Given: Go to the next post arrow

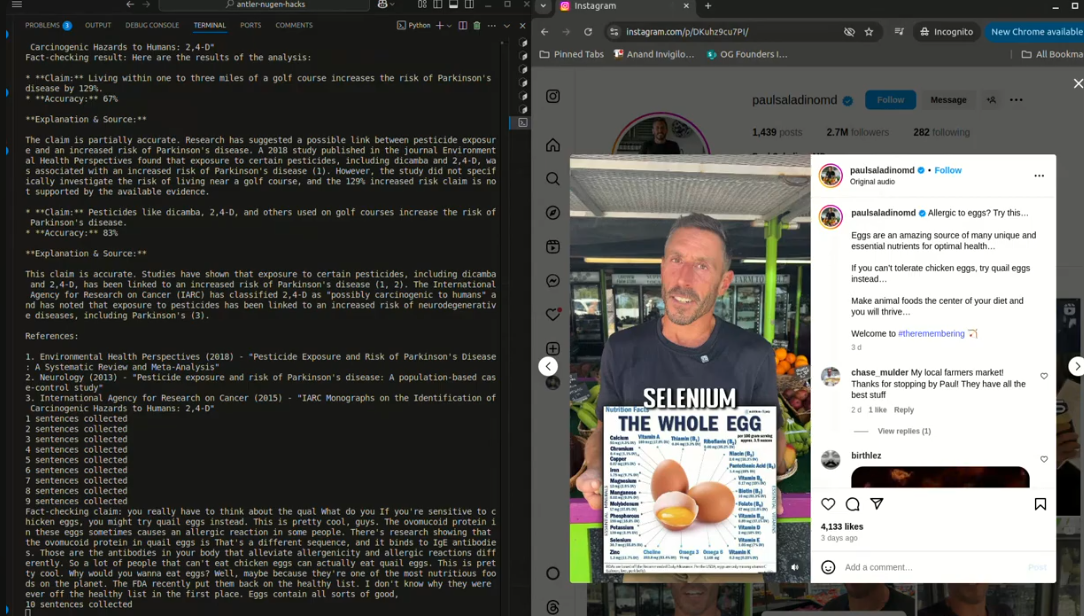Looking at the screenshot, I should (x=1076, y=366).
